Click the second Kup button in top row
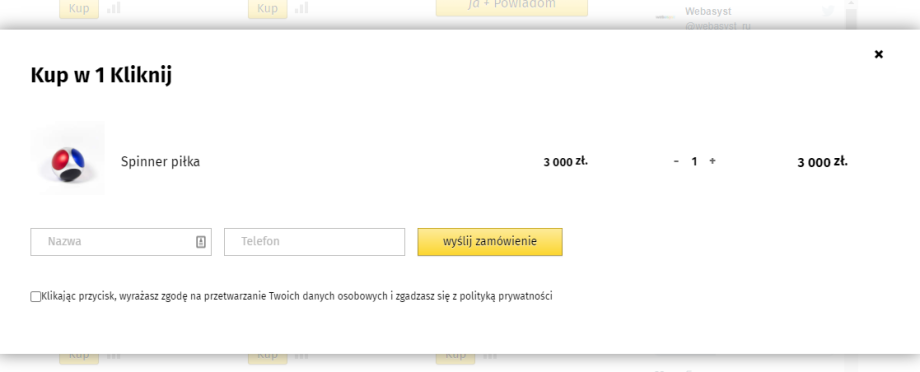920x372 pixels. (268, 9)
